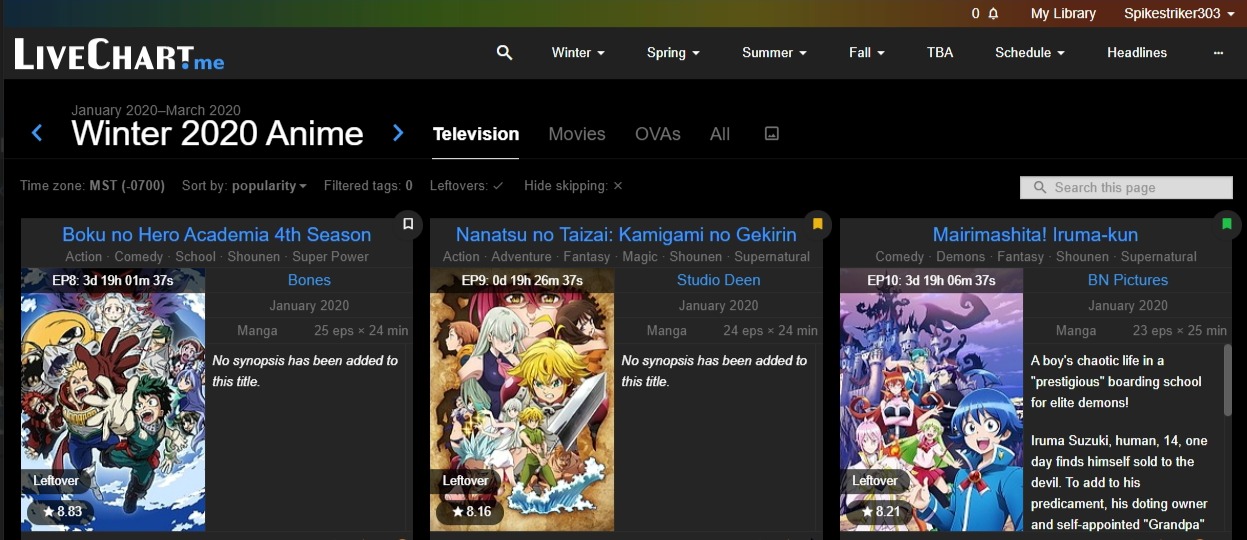Open Boku no Hero Academia 4th Season title

(x=217, y=235)
